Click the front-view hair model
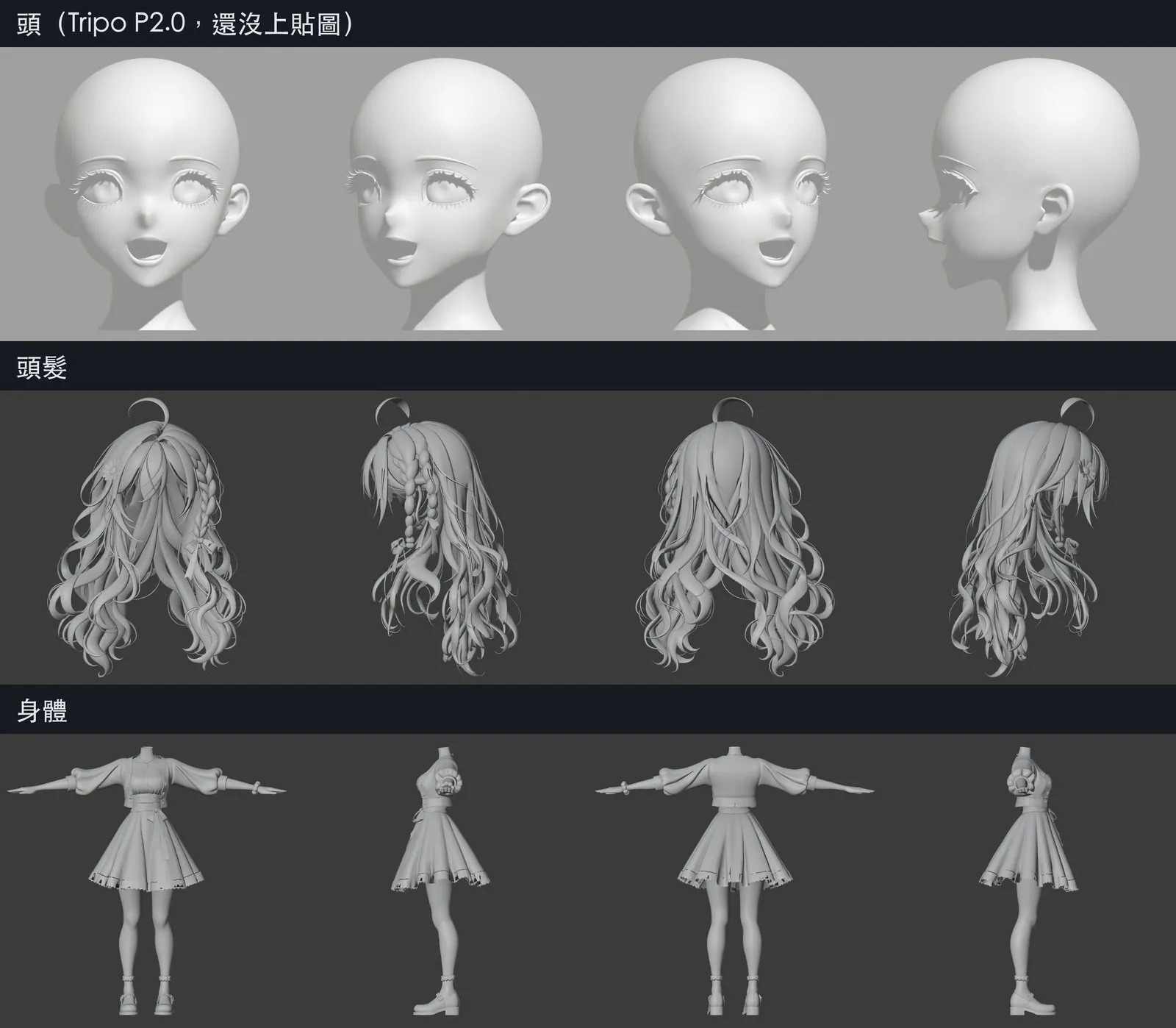 pyautogui.click(x=147, y=538)
